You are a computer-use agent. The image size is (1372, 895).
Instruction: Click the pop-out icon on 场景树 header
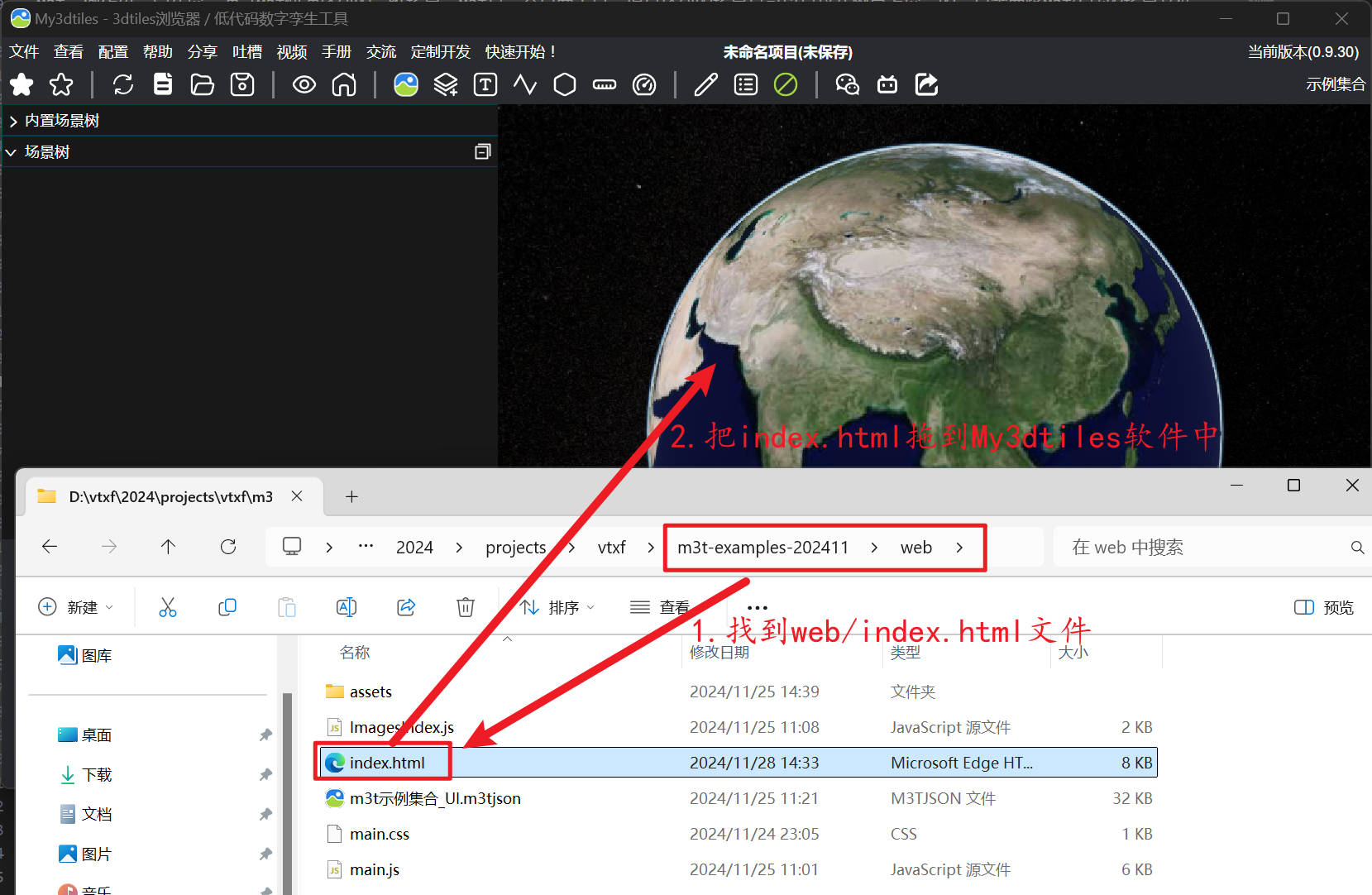tap(483, 151)
